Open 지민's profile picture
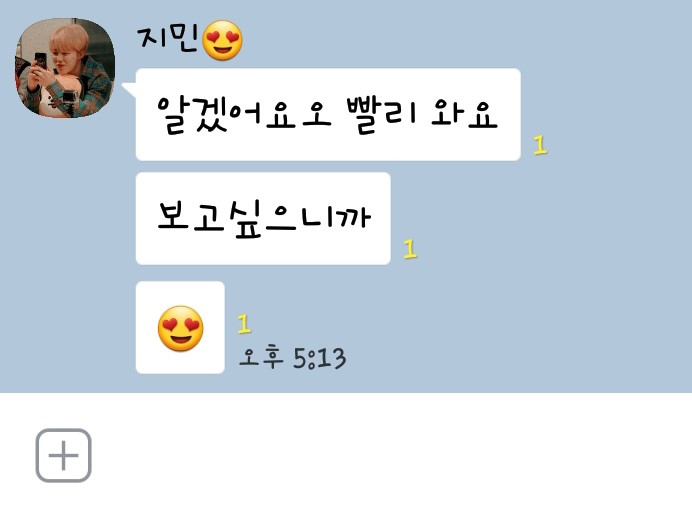The height and width of the screenshot is (519, 692). point(65,68)
